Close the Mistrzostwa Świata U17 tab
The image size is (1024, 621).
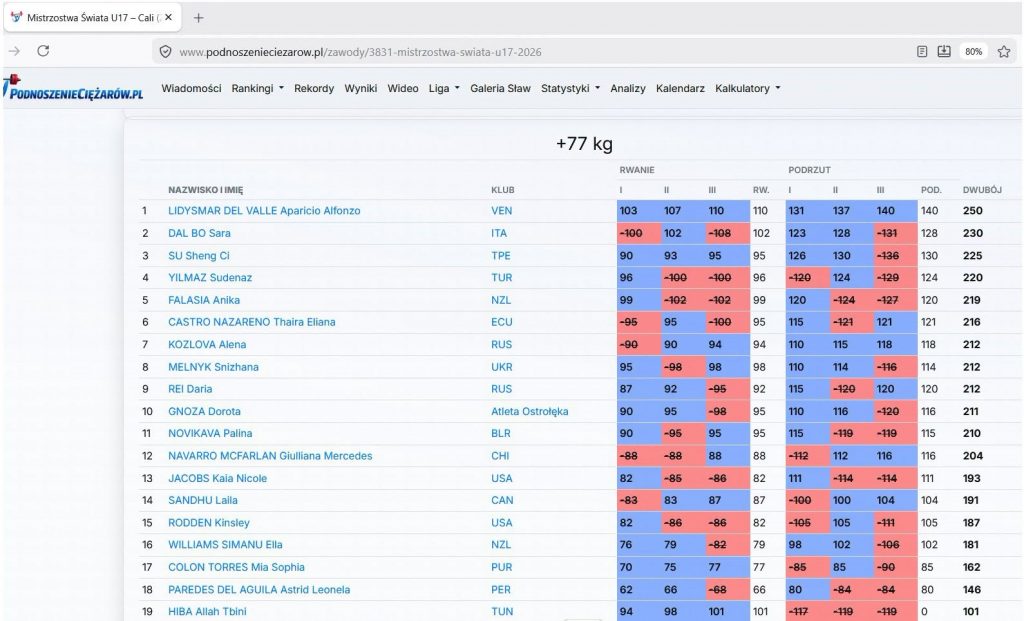(168, 18)
